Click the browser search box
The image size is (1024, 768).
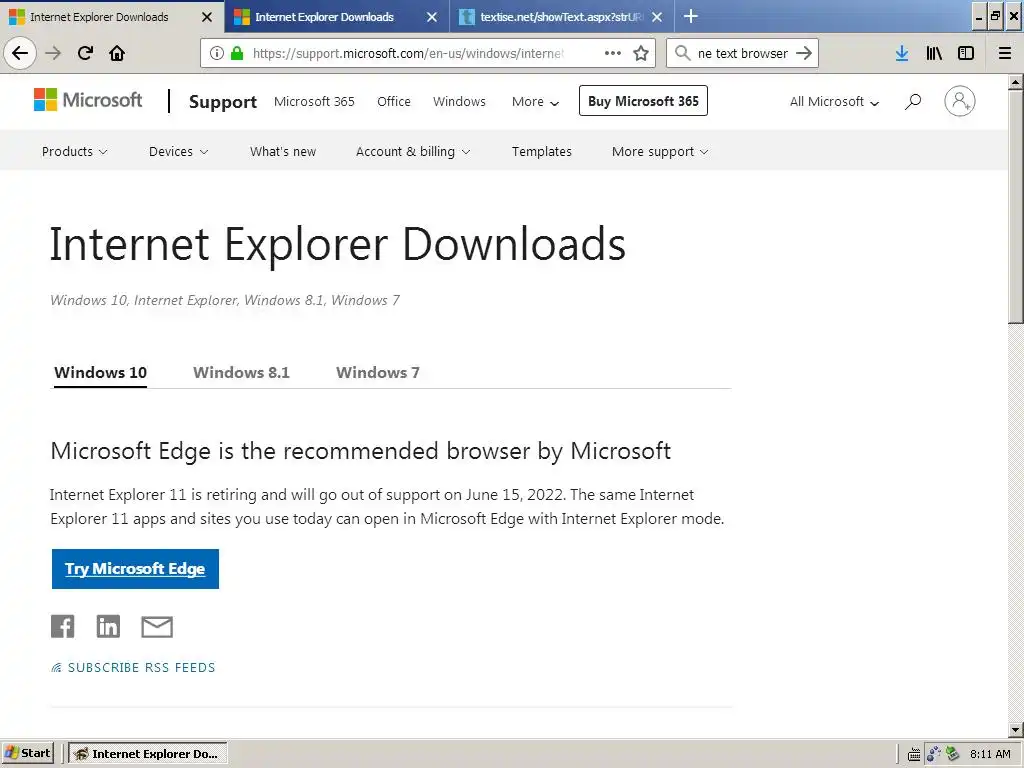click(x=741, y=53)
